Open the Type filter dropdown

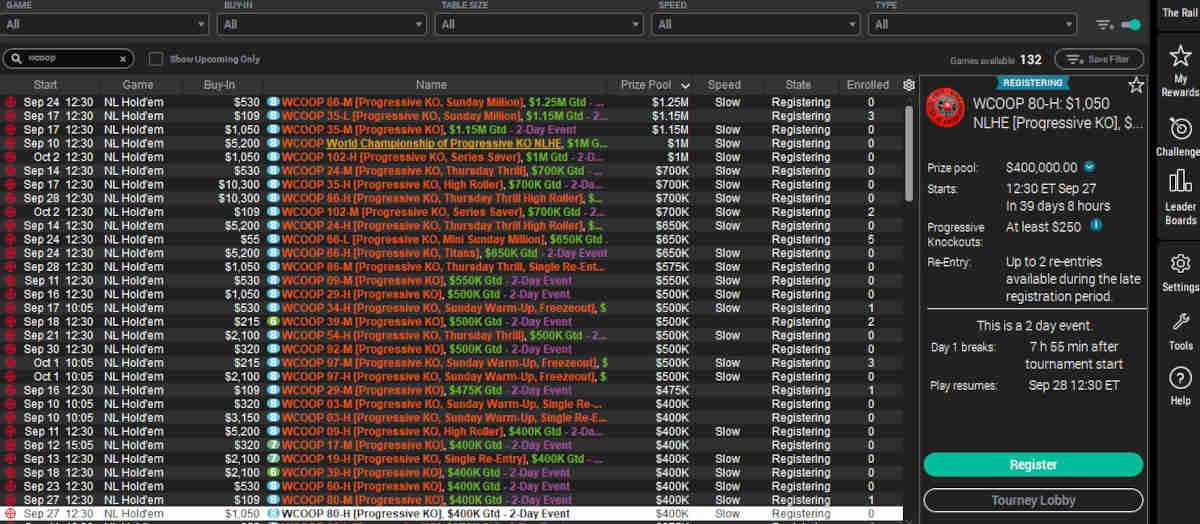tap(973, 24)
